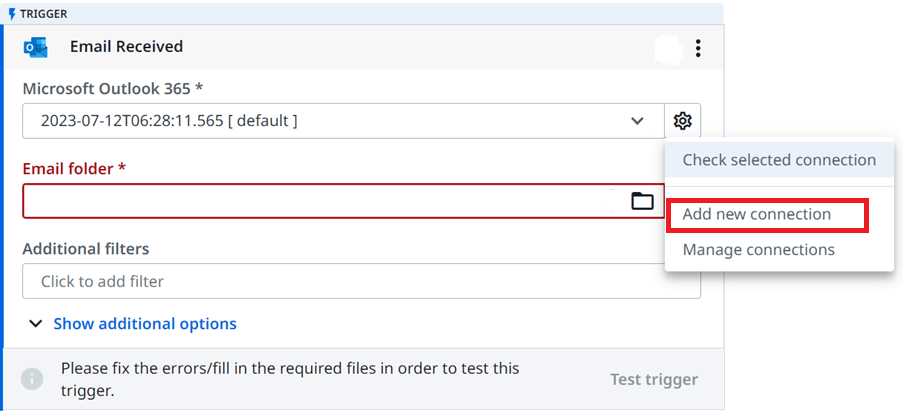Click the selected 2023-07-12T06:28:11.565 default connection text
Image resolution: width=903 pixels, height=413 pixels.
coord(169,121)
